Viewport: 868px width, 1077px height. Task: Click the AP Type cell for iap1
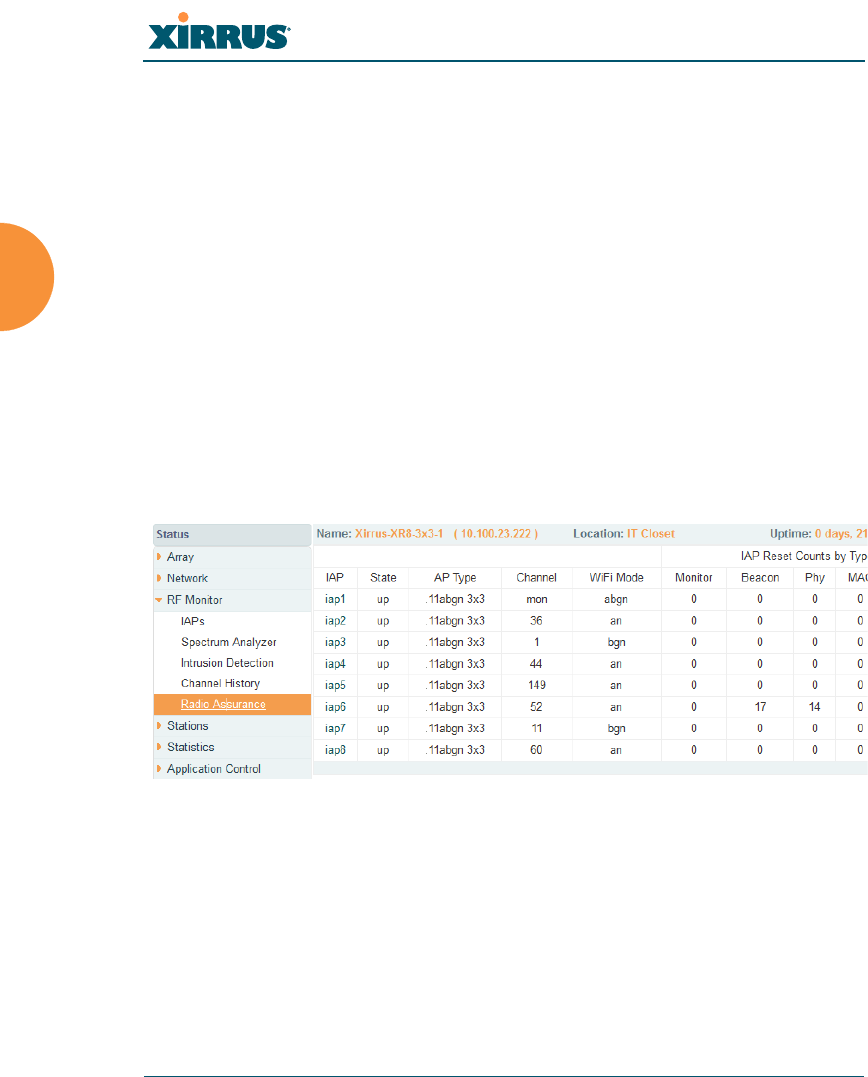point(455,600)
